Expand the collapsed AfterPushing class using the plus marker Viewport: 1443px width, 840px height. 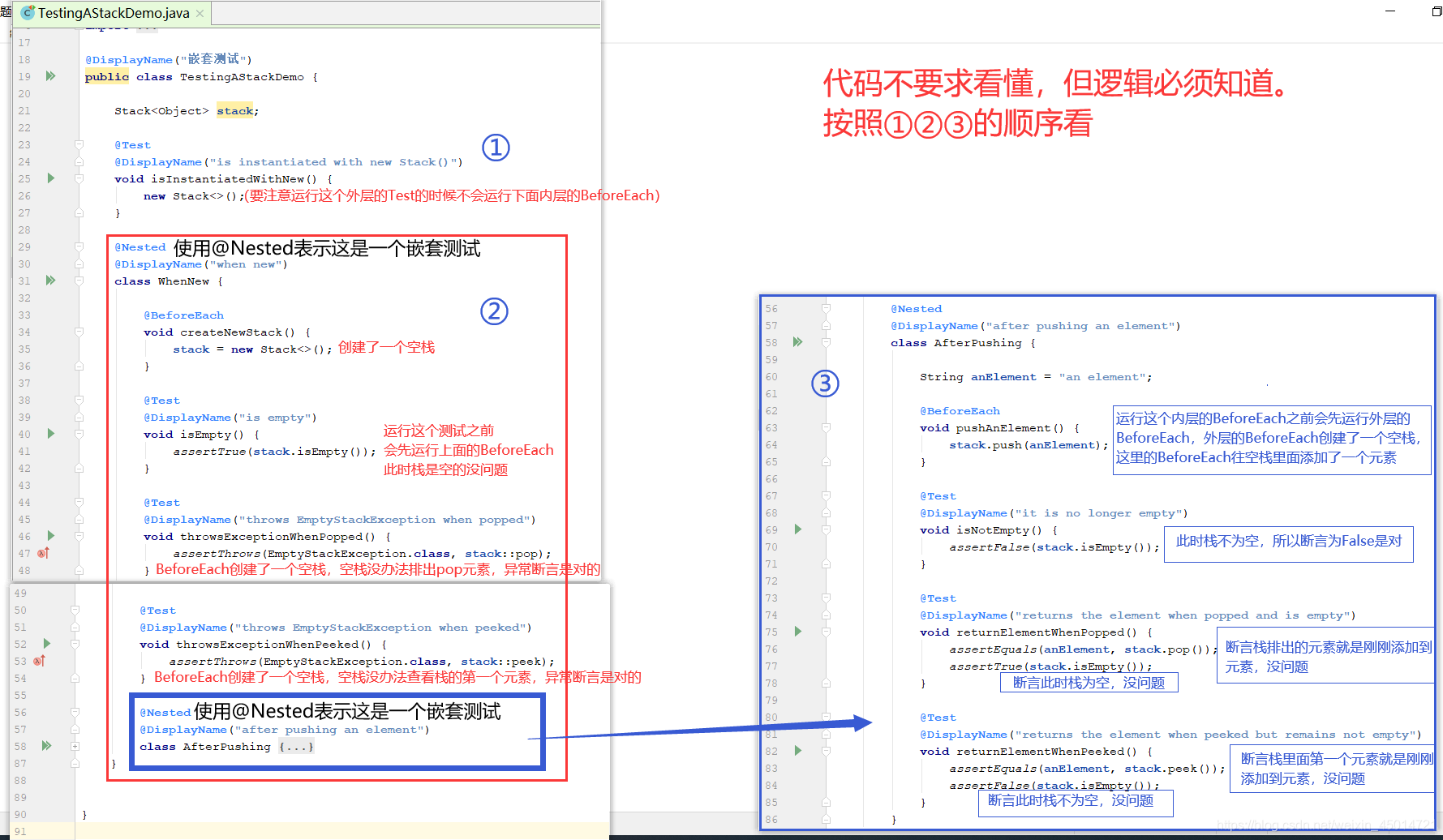coord(75,746)
